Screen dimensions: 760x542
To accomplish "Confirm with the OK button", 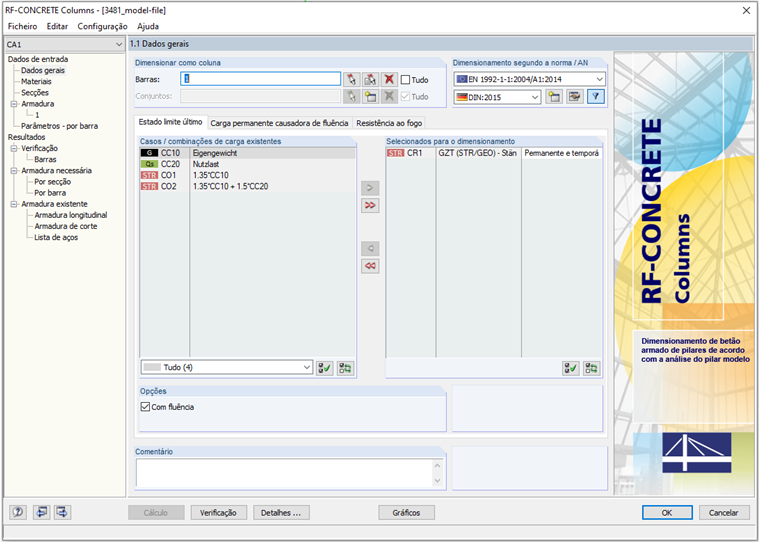I will coord(667,512).
